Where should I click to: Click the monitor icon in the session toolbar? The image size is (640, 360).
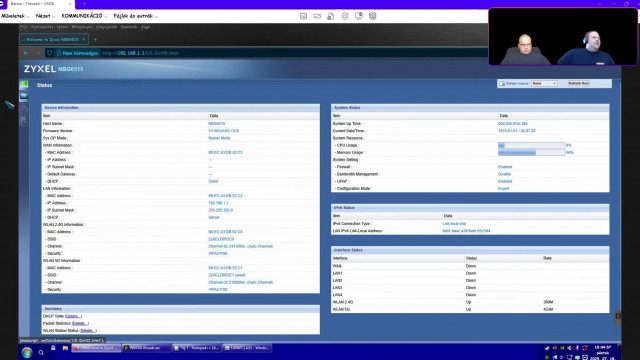pyautogui.click(x=359, y=16)
